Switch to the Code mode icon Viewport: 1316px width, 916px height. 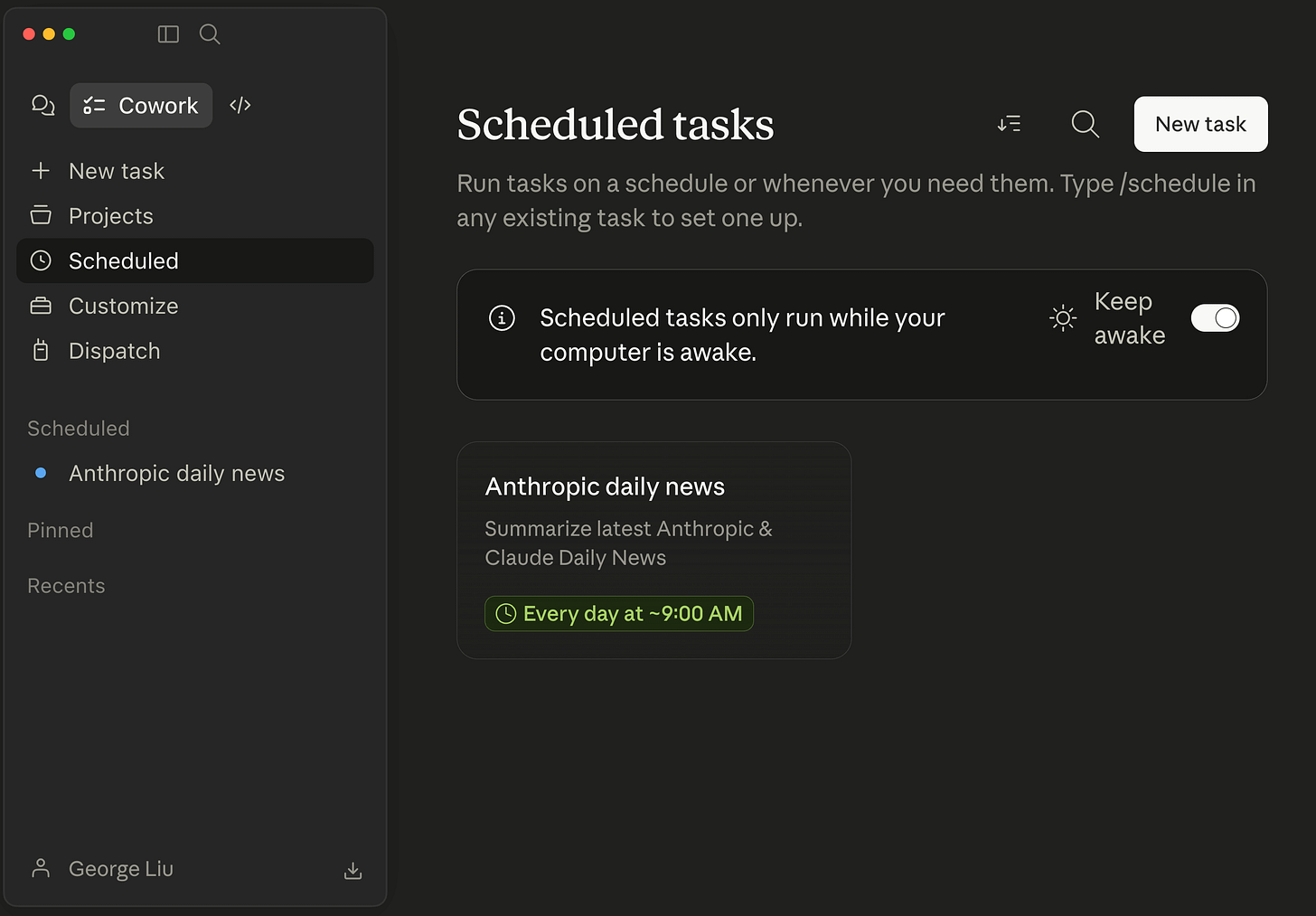pos(240,106)
